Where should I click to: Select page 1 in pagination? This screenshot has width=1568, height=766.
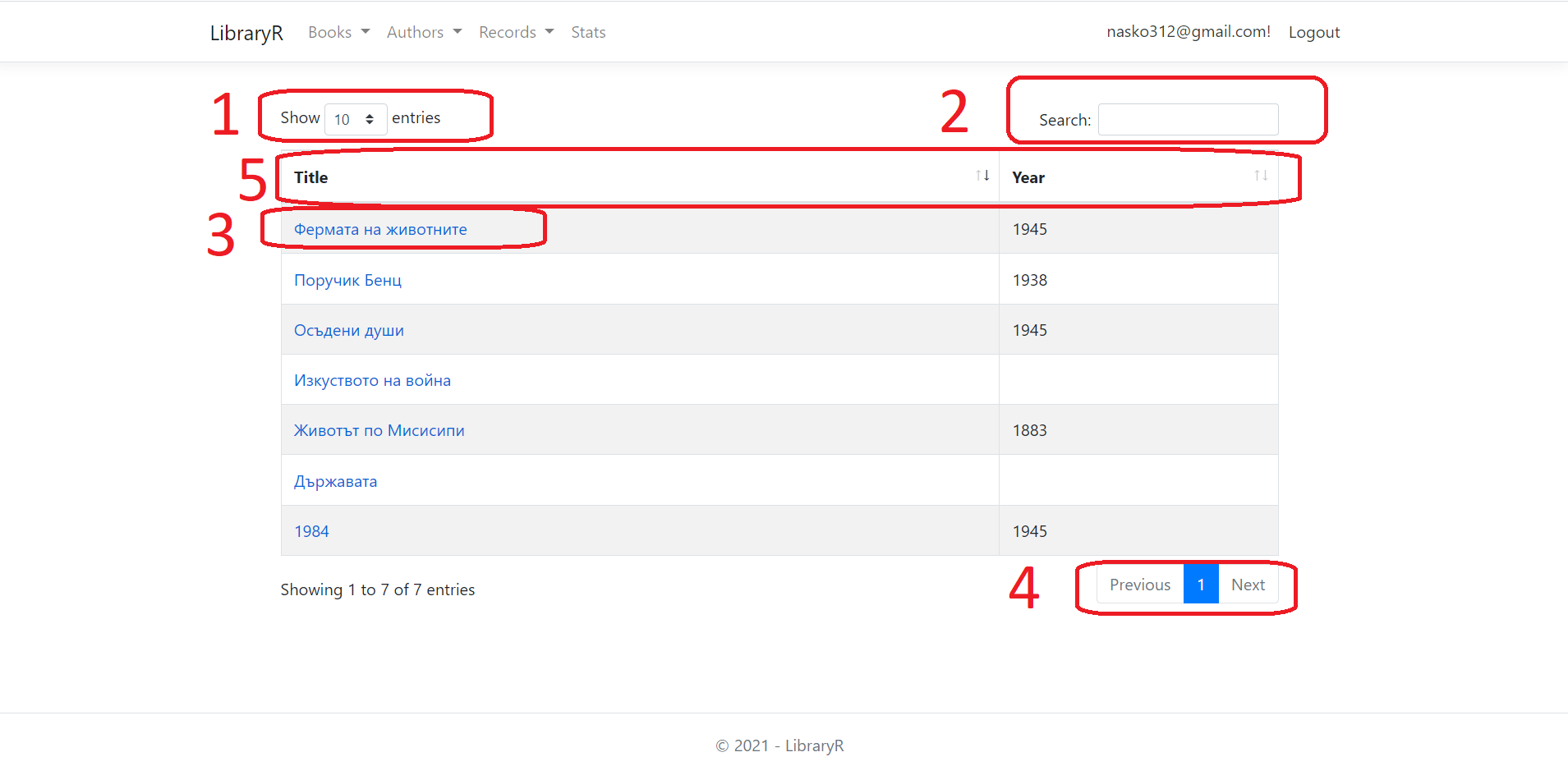[x=1200, y=584]
